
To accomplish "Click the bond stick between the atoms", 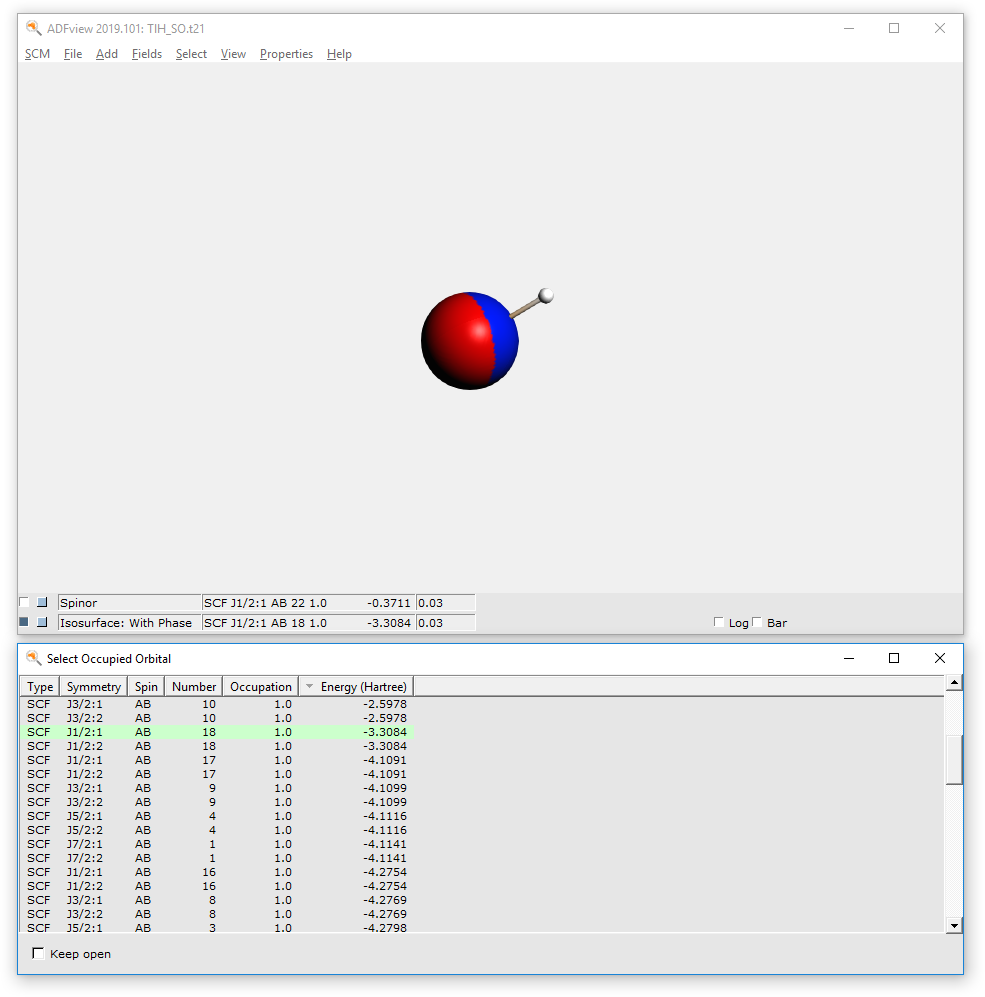I will [x=525, y=307].
